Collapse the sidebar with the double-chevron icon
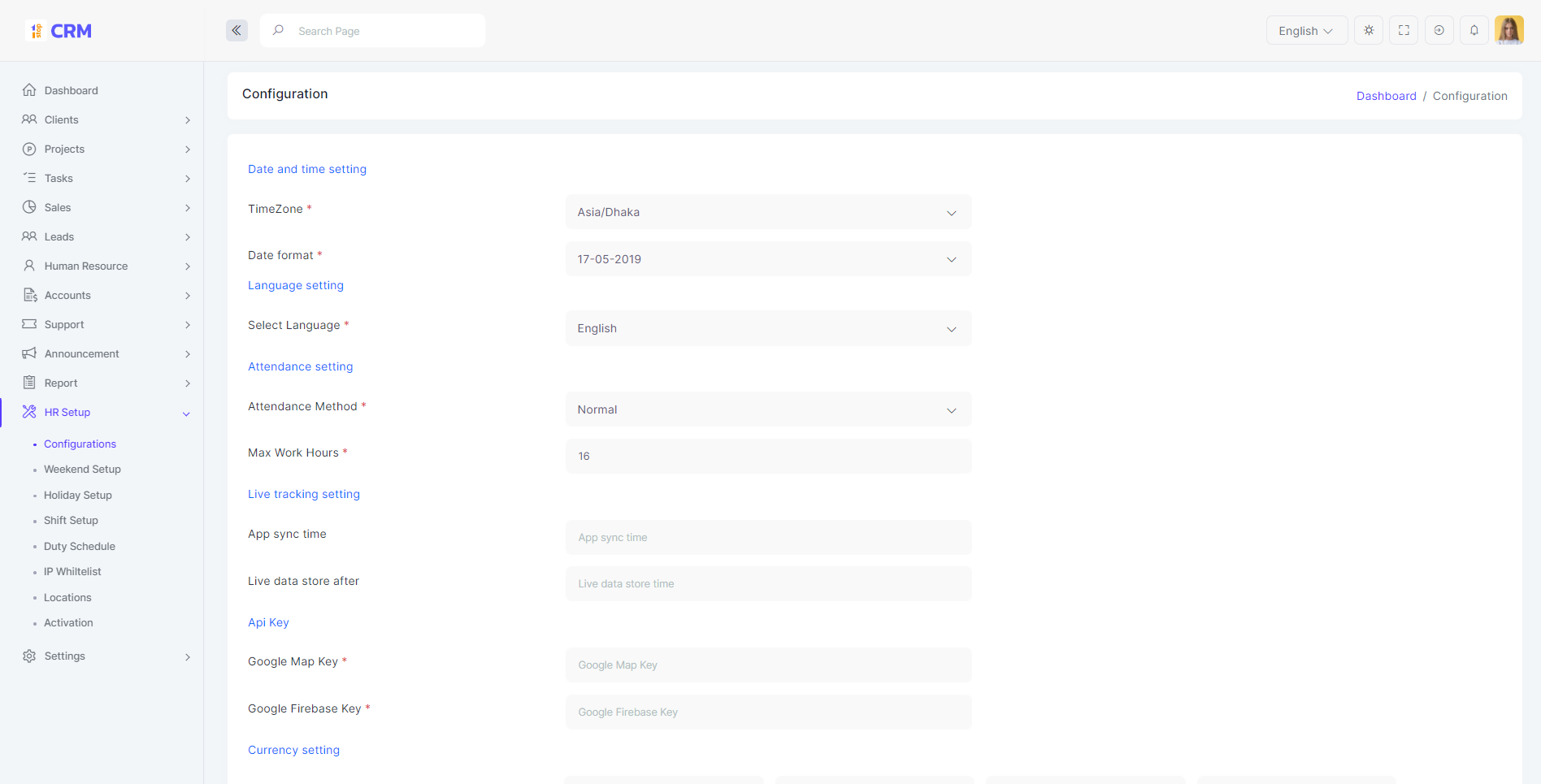 click(237, 31)
